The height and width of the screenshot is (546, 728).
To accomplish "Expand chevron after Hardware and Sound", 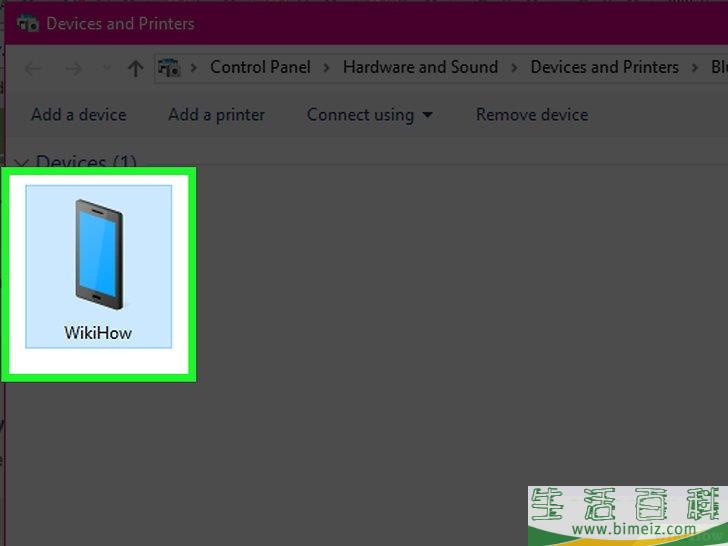I will click(514, 68).
